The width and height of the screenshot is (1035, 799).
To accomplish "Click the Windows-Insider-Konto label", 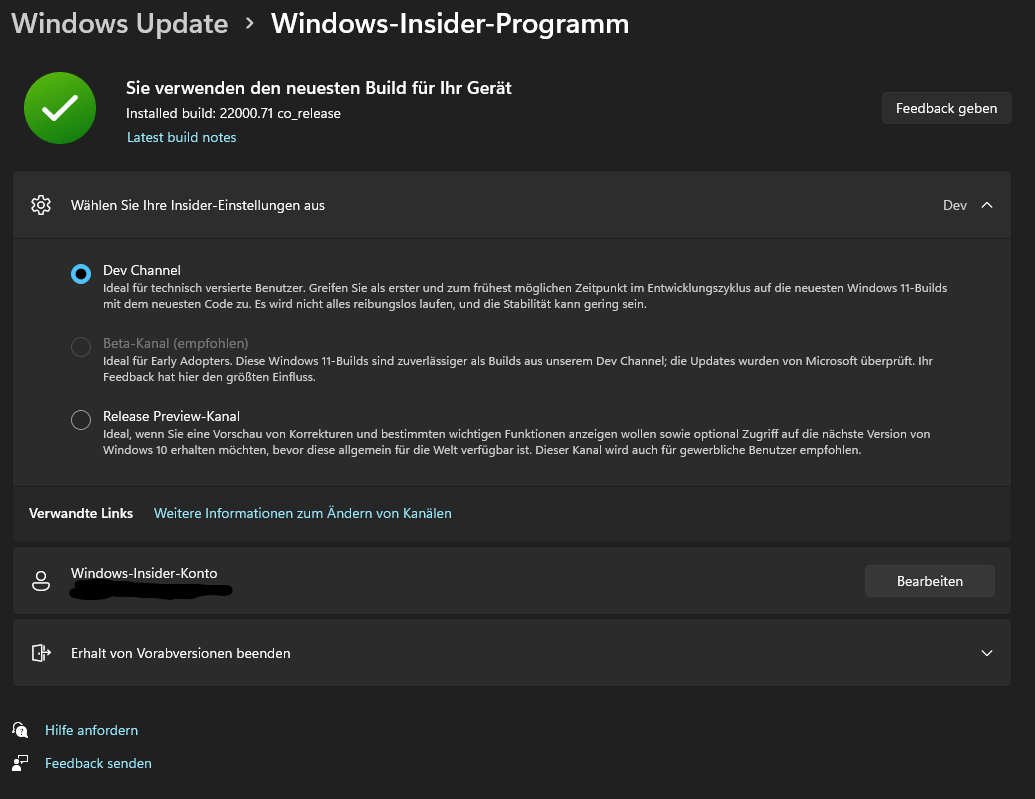I will pyautogui.click(x=144, y=573).
